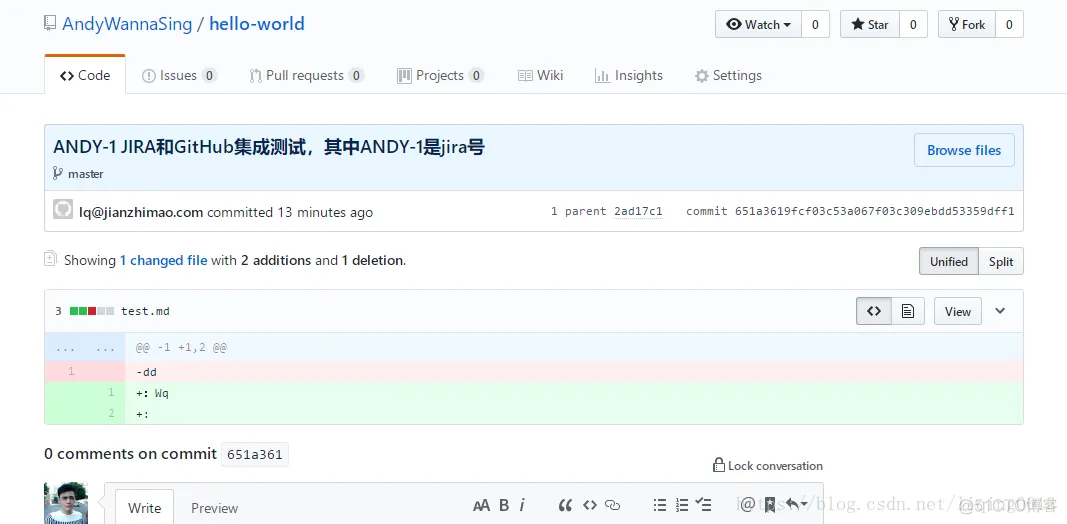Apply italic formatting in comment toolbar
This screenshot has height=524, width=1067.
[x=522, y=505]
